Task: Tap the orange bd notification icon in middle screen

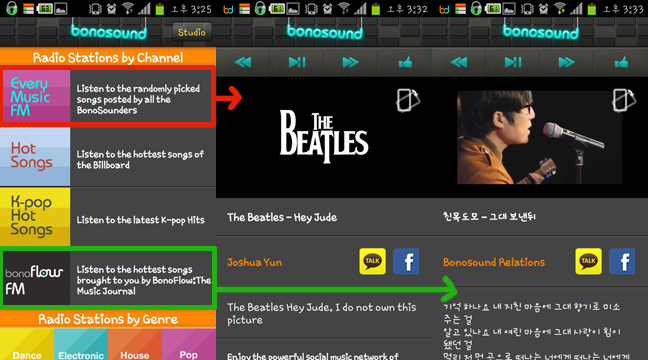Action: (228, 9)
